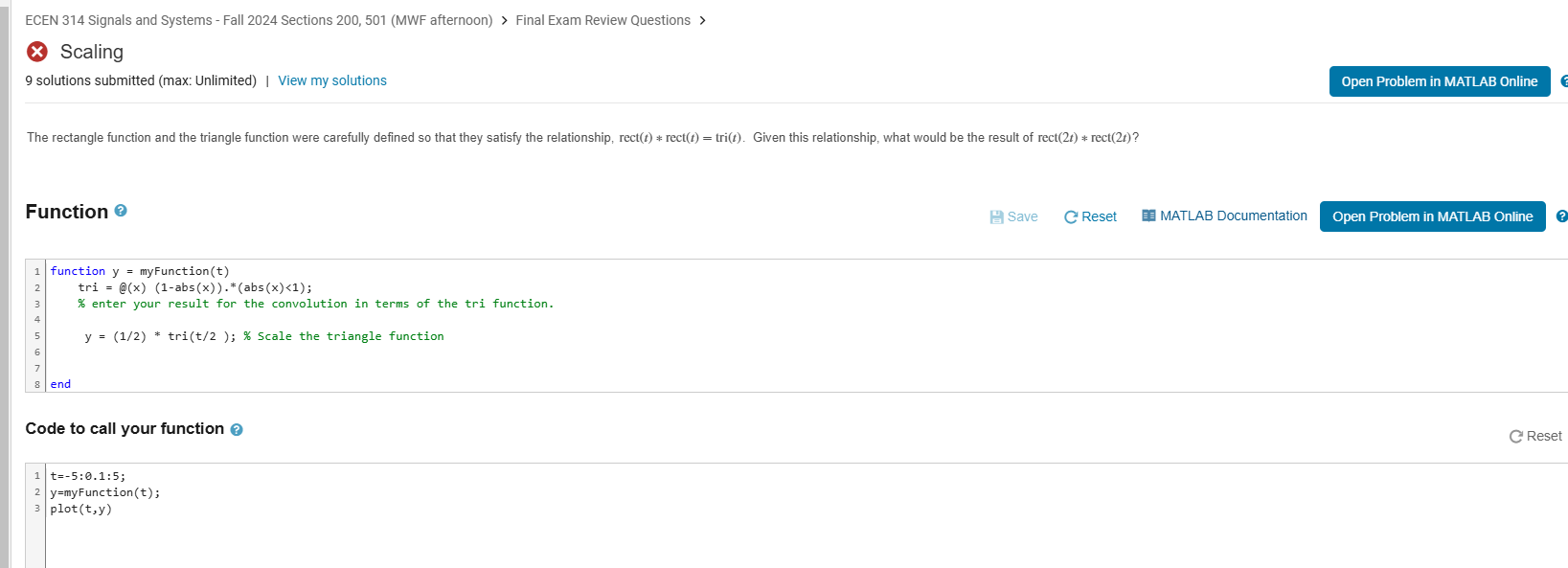
Task: Click the red incorrect status icon beside Scaling
Action: click(37, 52)
